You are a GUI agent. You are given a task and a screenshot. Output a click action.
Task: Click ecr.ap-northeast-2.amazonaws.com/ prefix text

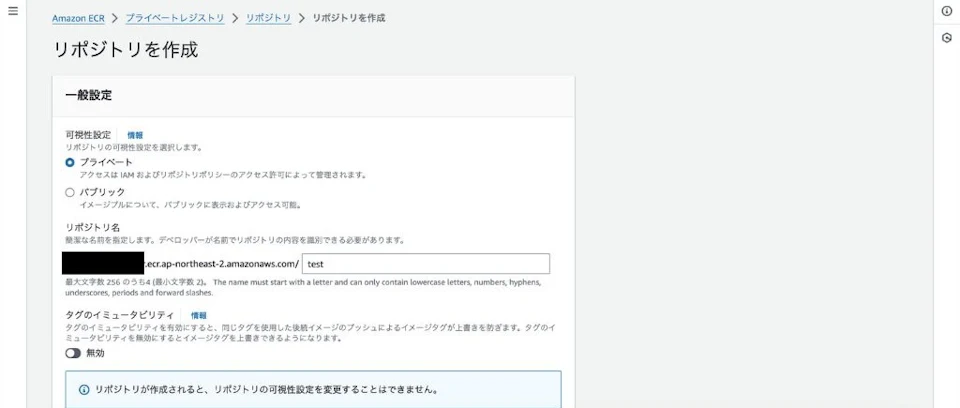pos(222,264)
